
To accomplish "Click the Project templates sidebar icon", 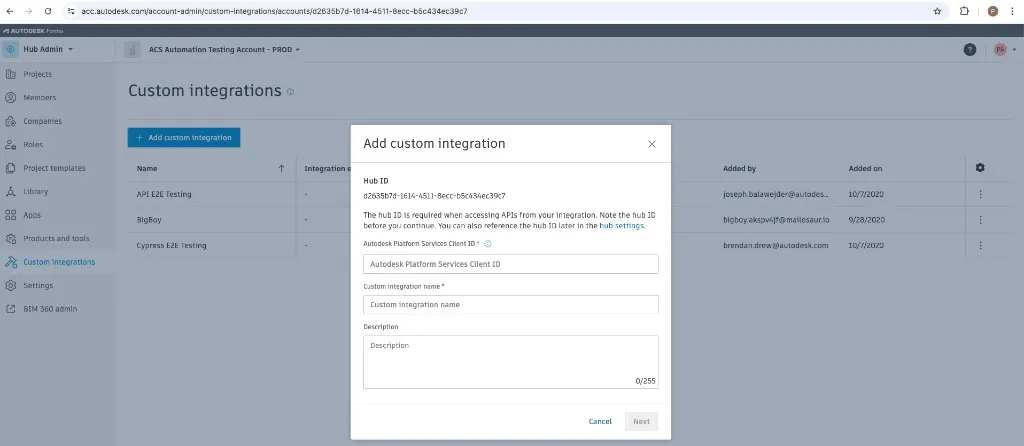I will click(x=10, y=168).
